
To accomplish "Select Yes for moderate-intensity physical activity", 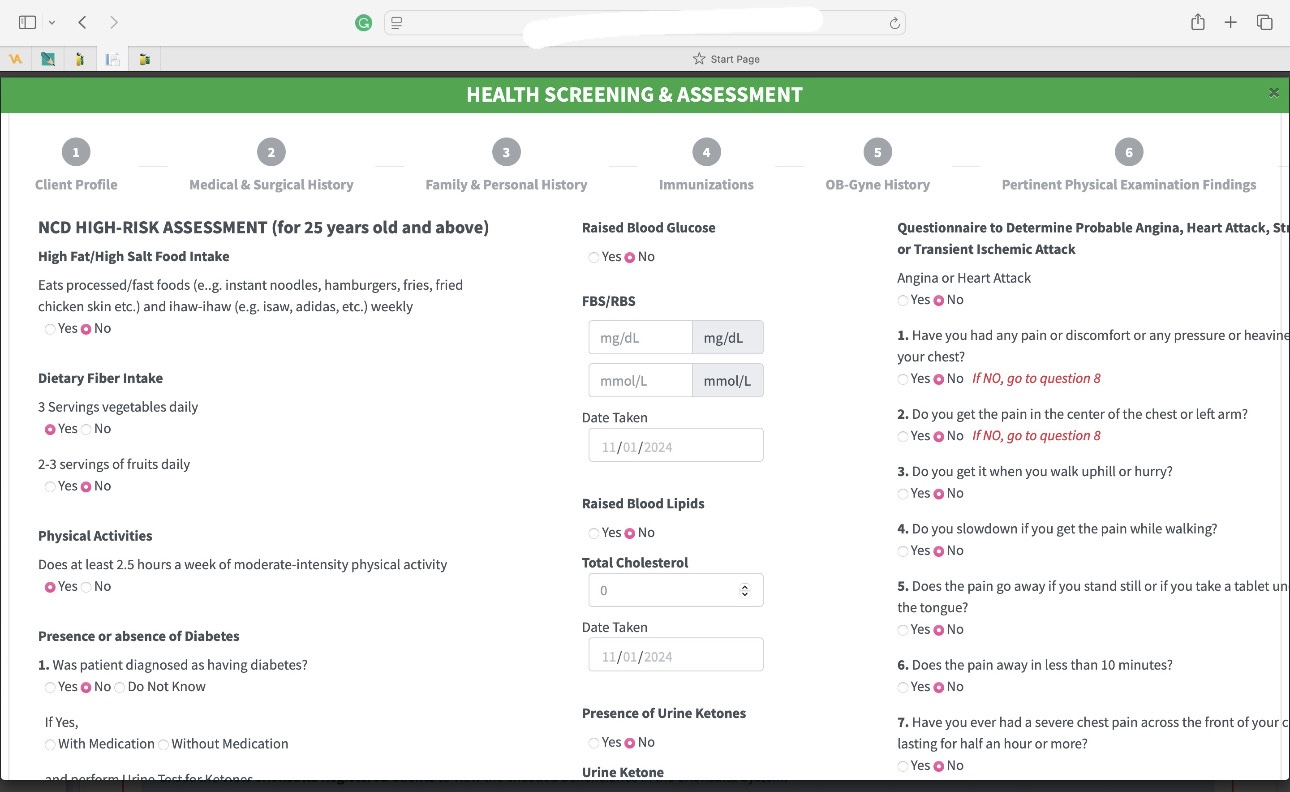I will [x=50, y=587].
